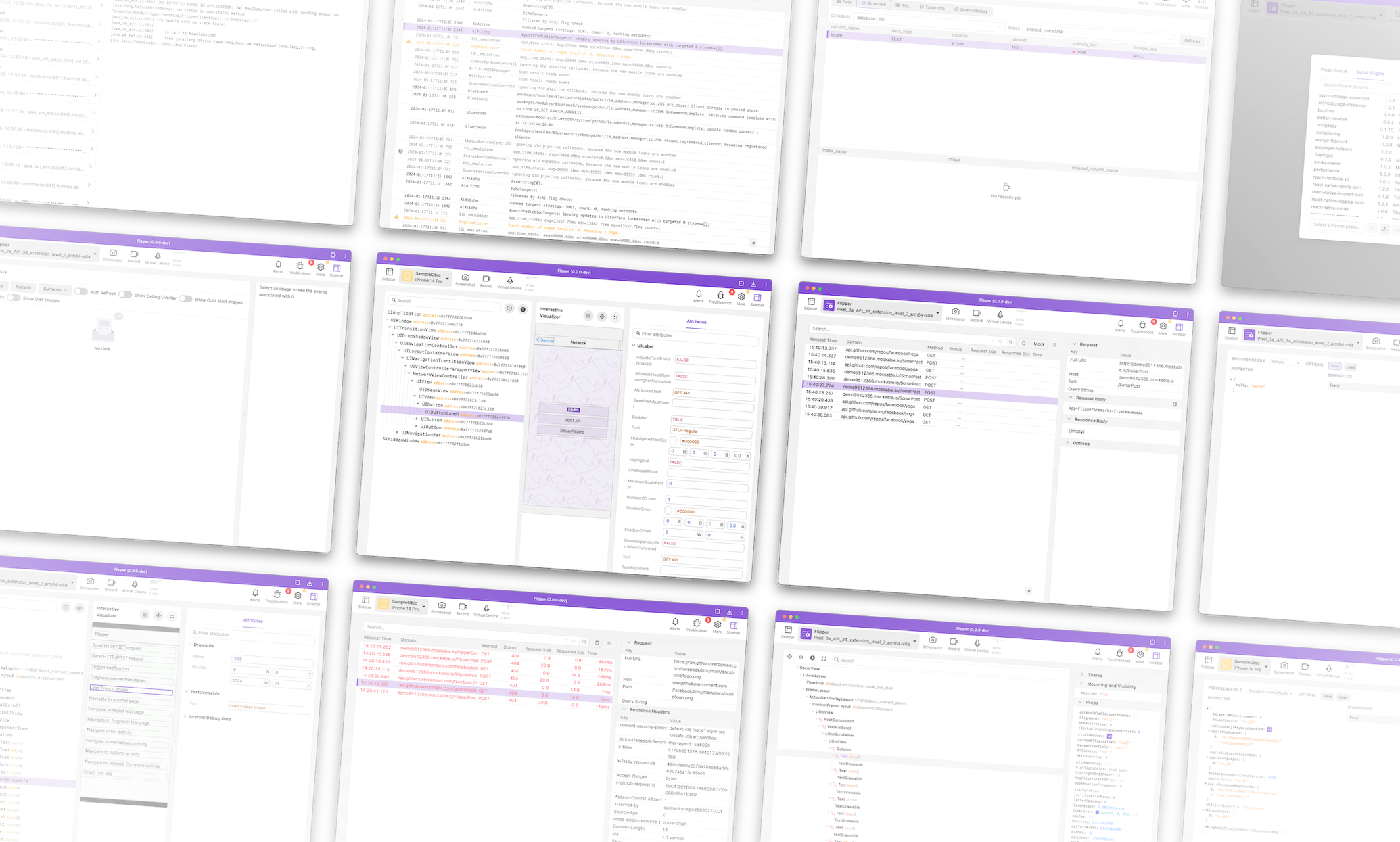Toggle Show Debug Overlay switch
This screenshot has width=1400, height=842.
[125, 294]
